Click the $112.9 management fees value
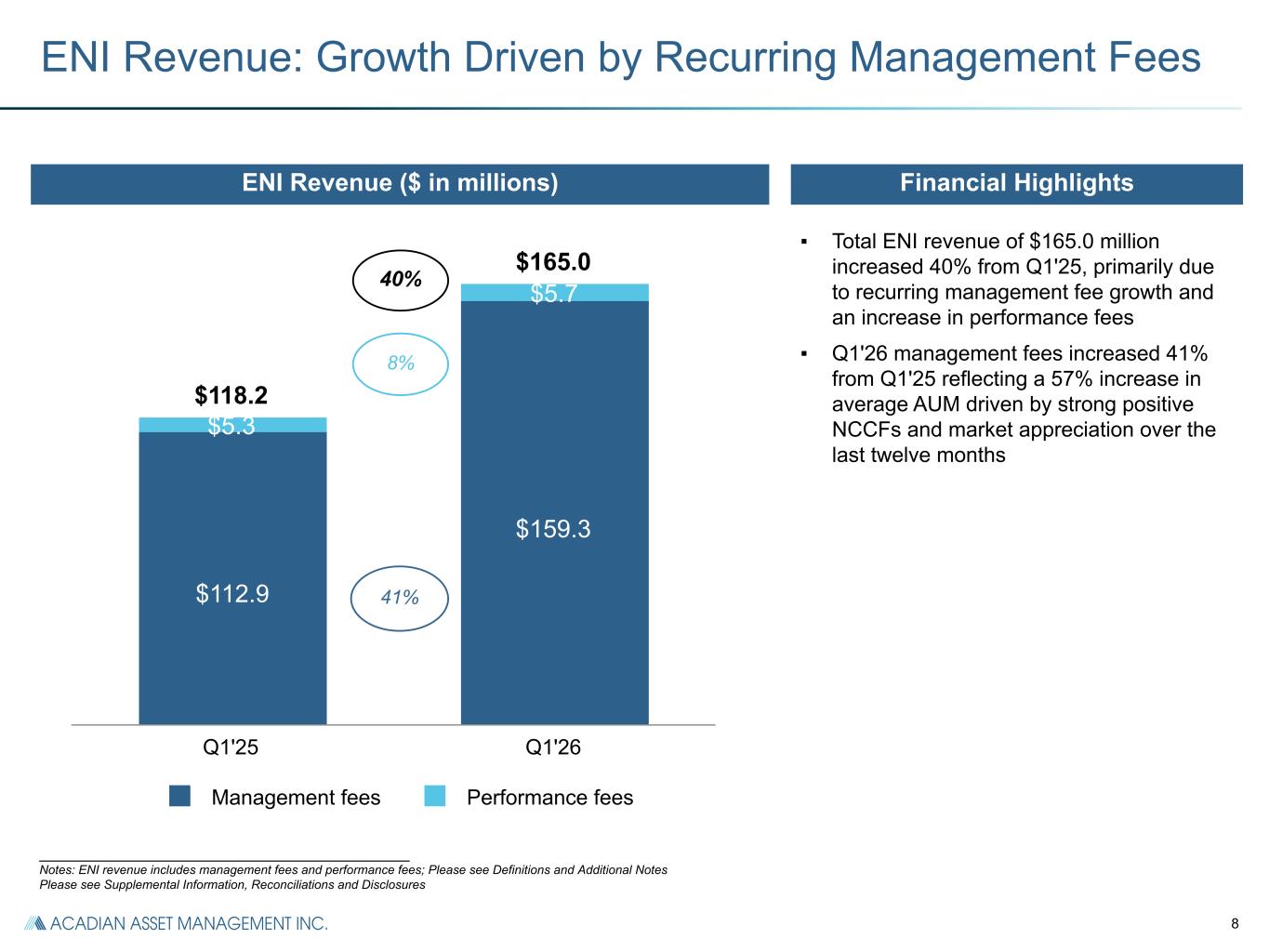Viewport: 1269px width, 952px height. pos(232,593)
